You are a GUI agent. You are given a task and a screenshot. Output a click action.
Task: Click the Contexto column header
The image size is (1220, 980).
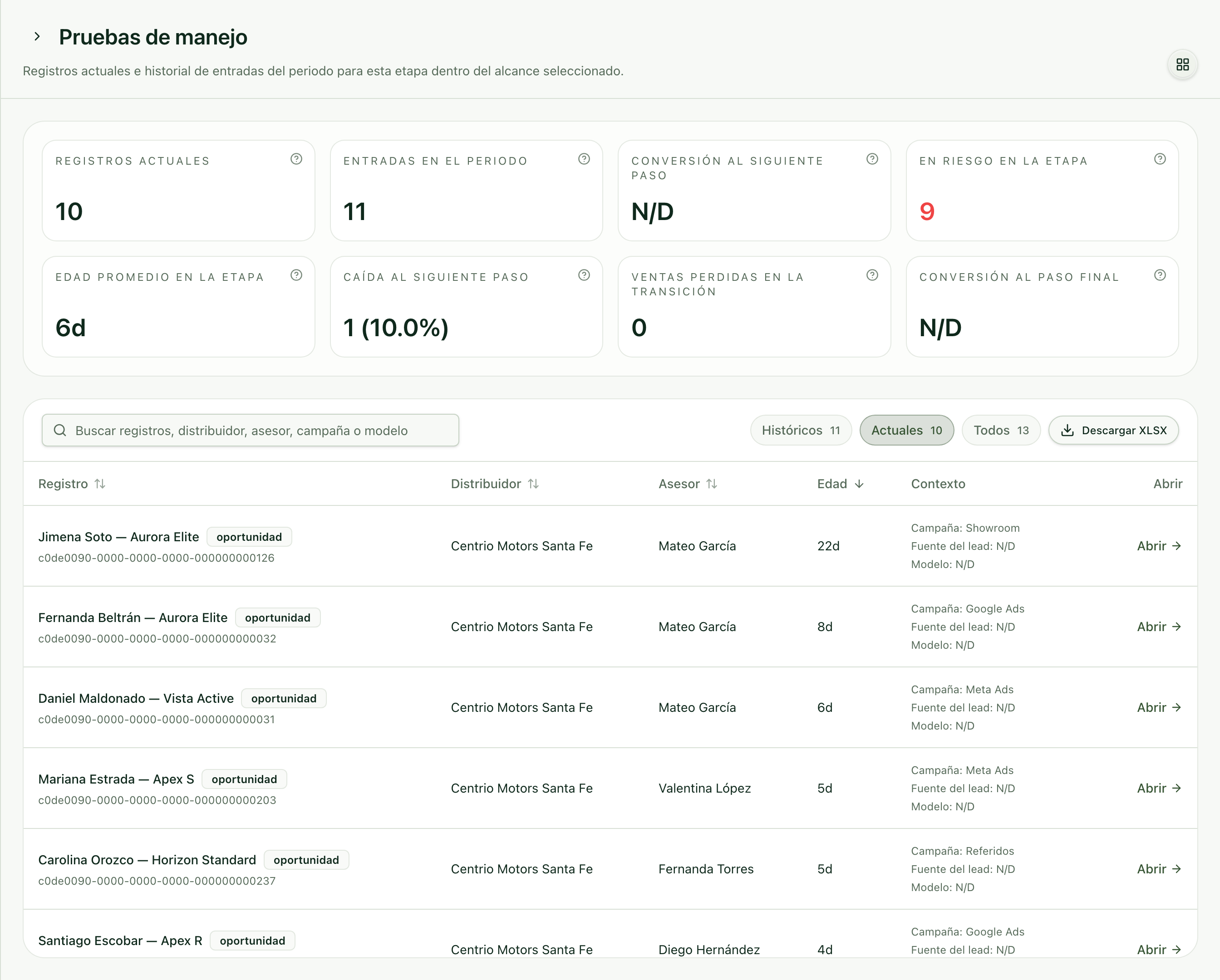click(x=938, y=484)
